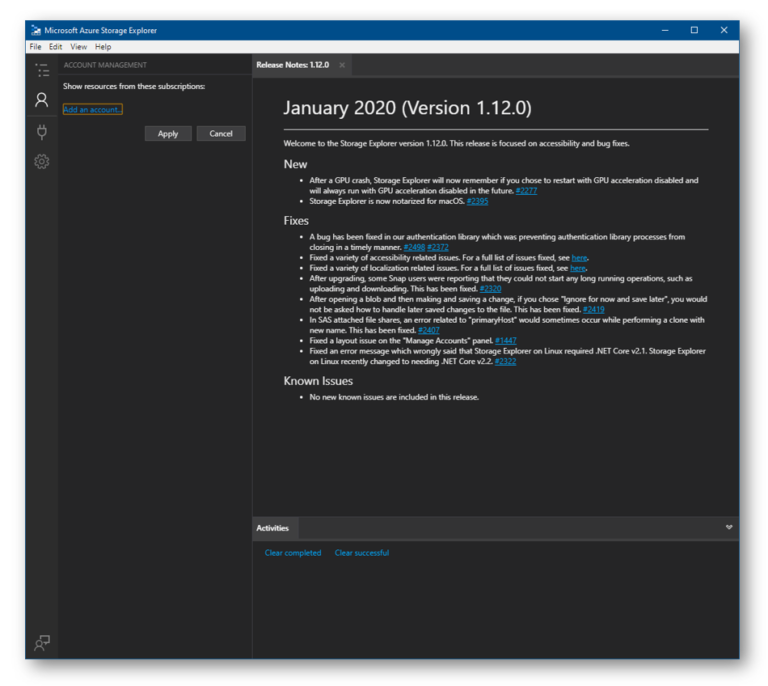The image size is (768, 686).
Task: Open the Settings gear icon
Action: pyautogui.click(x=42, y=162)
